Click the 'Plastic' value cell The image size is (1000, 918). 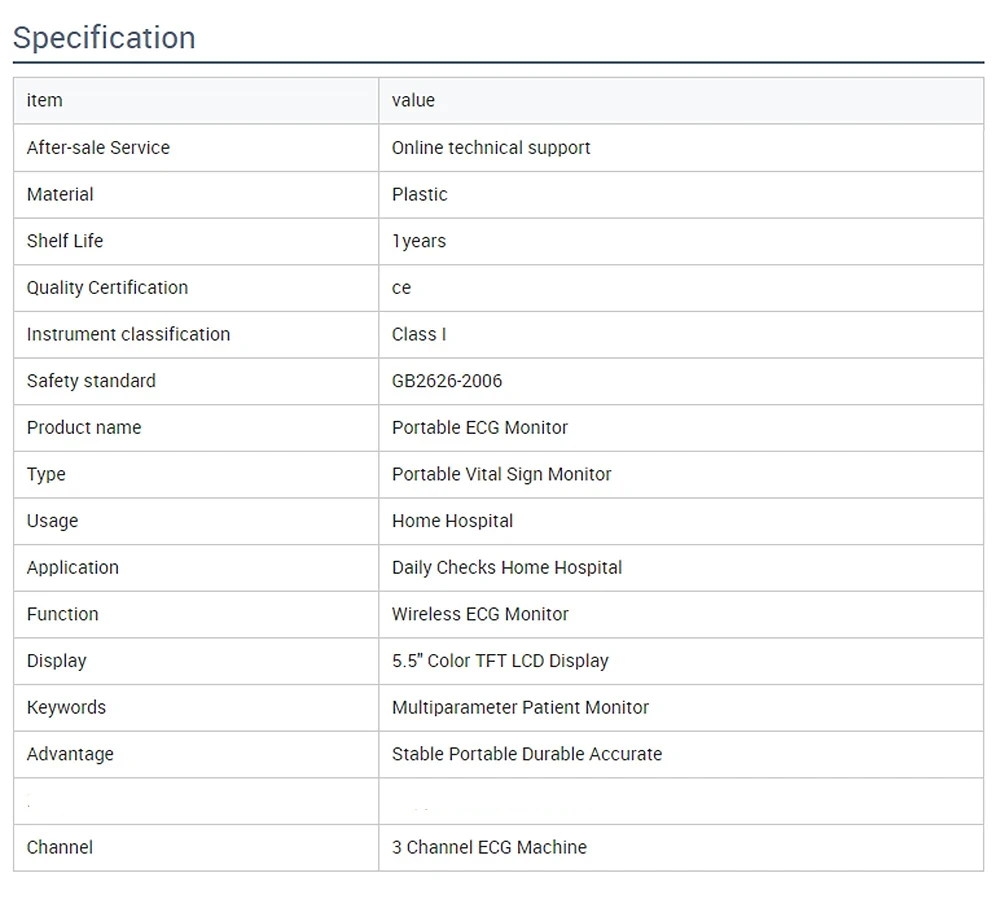click(420, 194)
